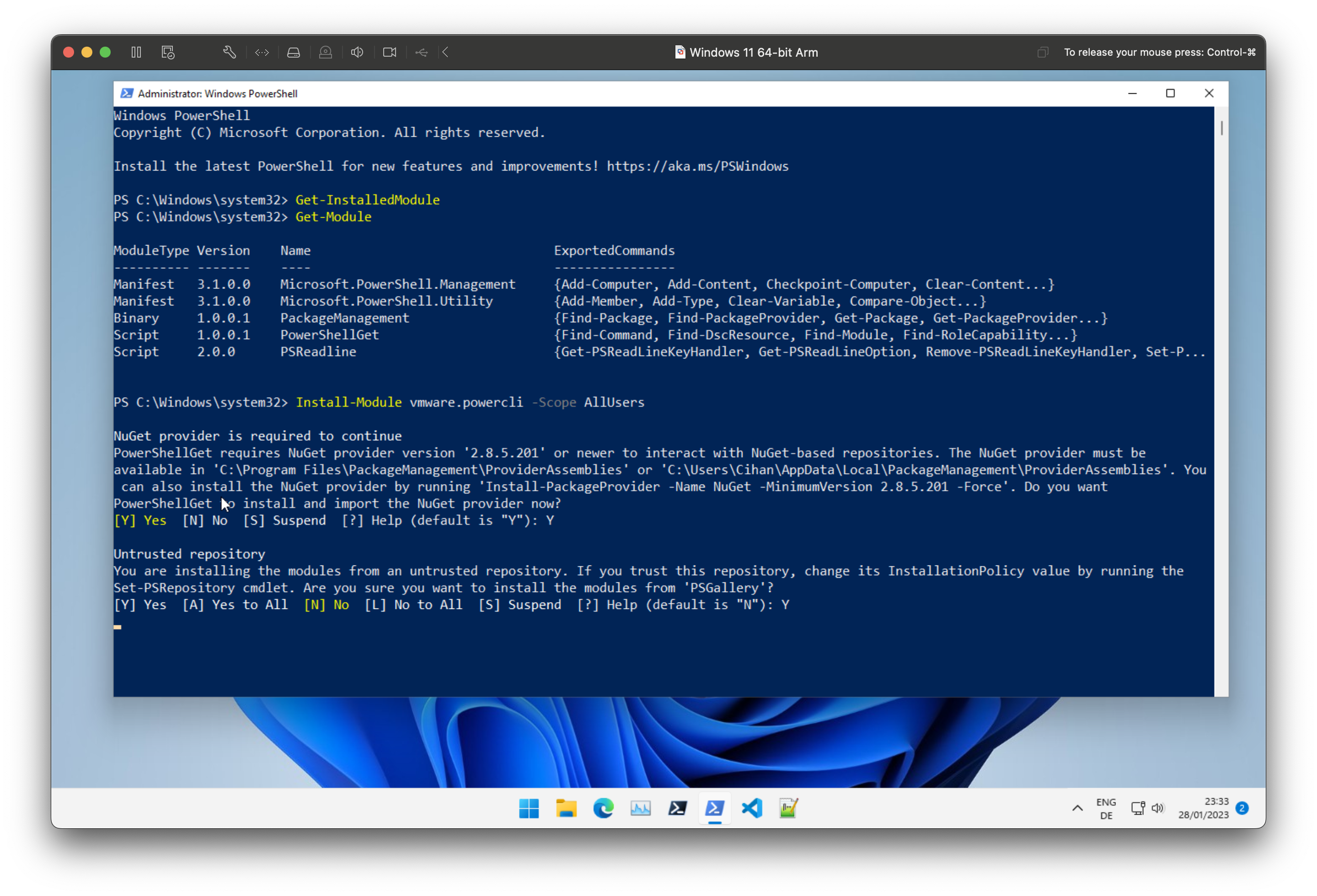Open File Explorer from the taskbar
Screen dimensions: 1317x896
(566, 808)
